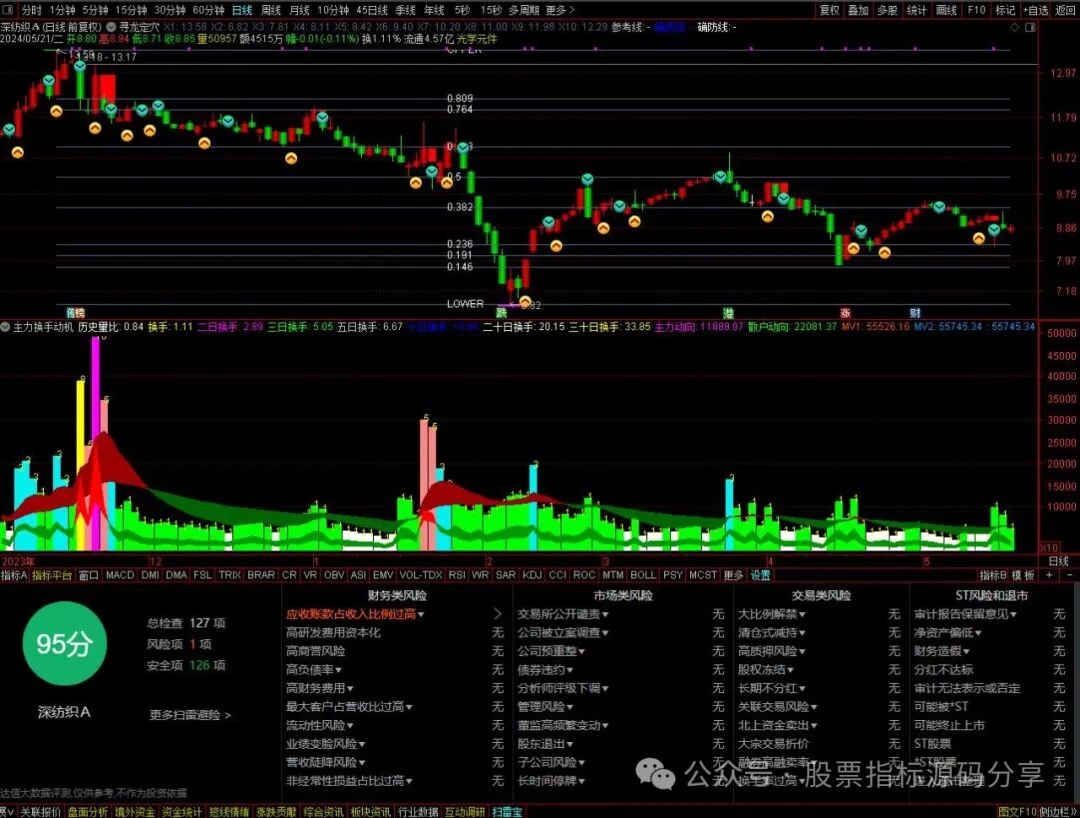Select the VOL-TDX indicator tab

420,575
